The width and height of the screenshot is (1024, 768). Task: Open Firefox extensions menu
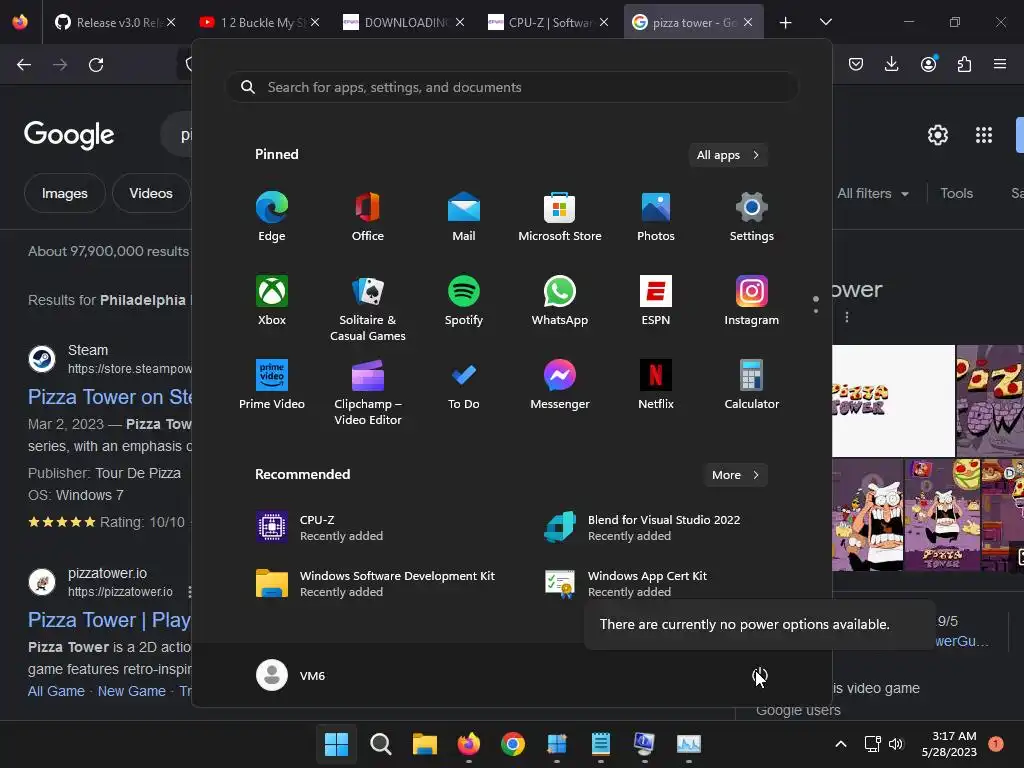(964, 64)
